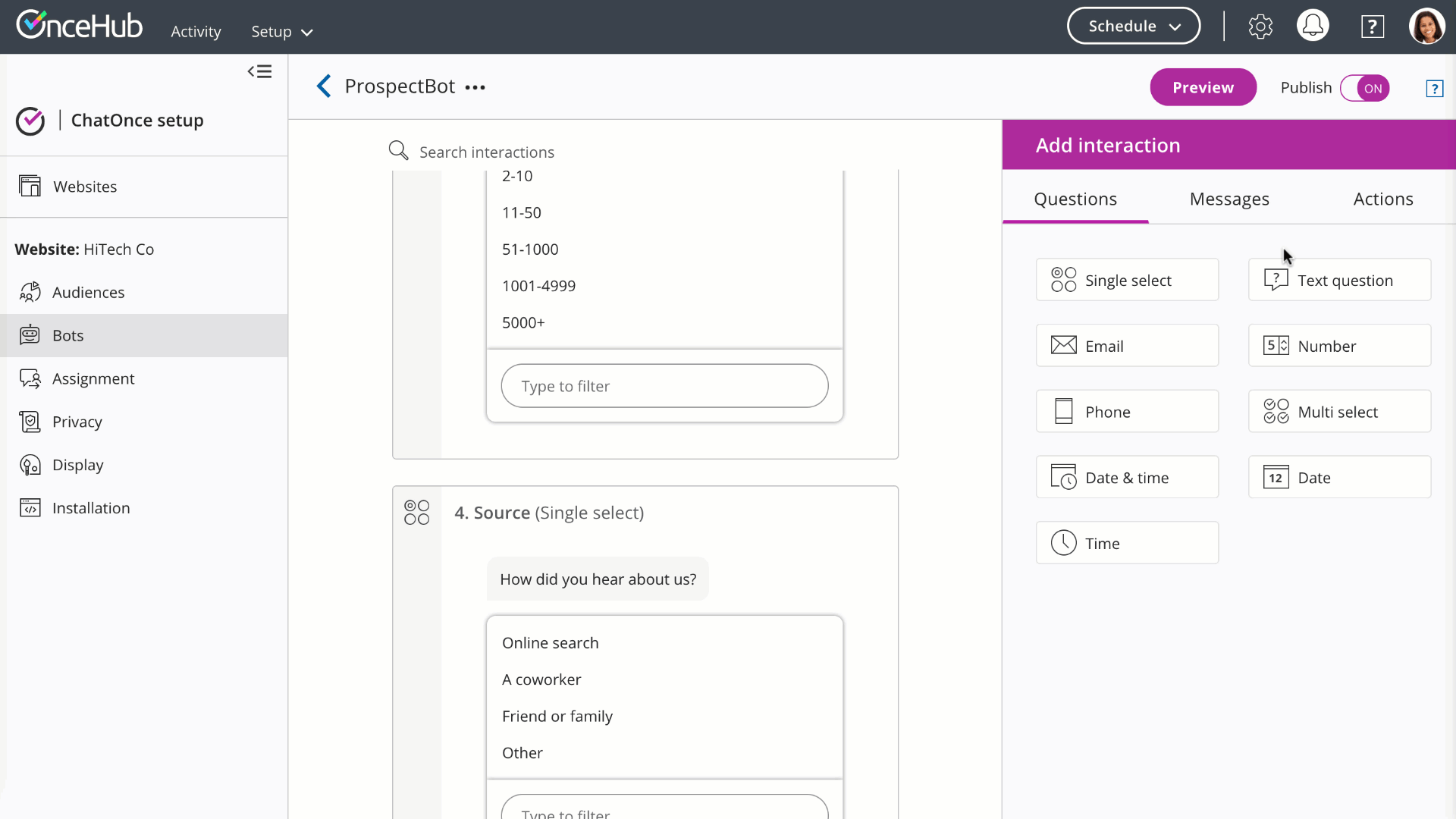This screenshot has height=819, width=1456.
Task: Open account settings gear icon
Action: (1260, 27)
